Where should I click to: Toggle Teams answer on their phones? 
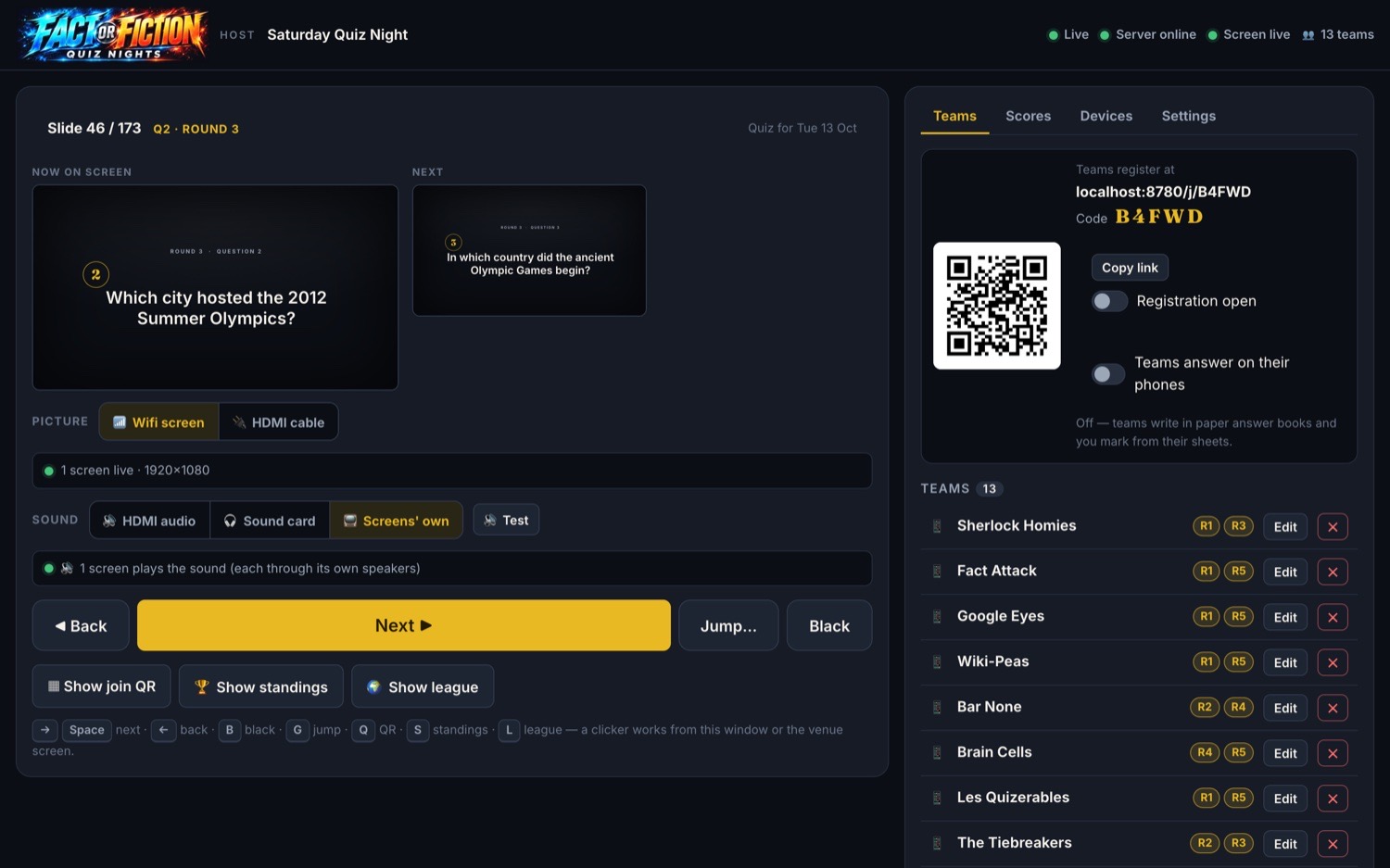(1109, 374)
